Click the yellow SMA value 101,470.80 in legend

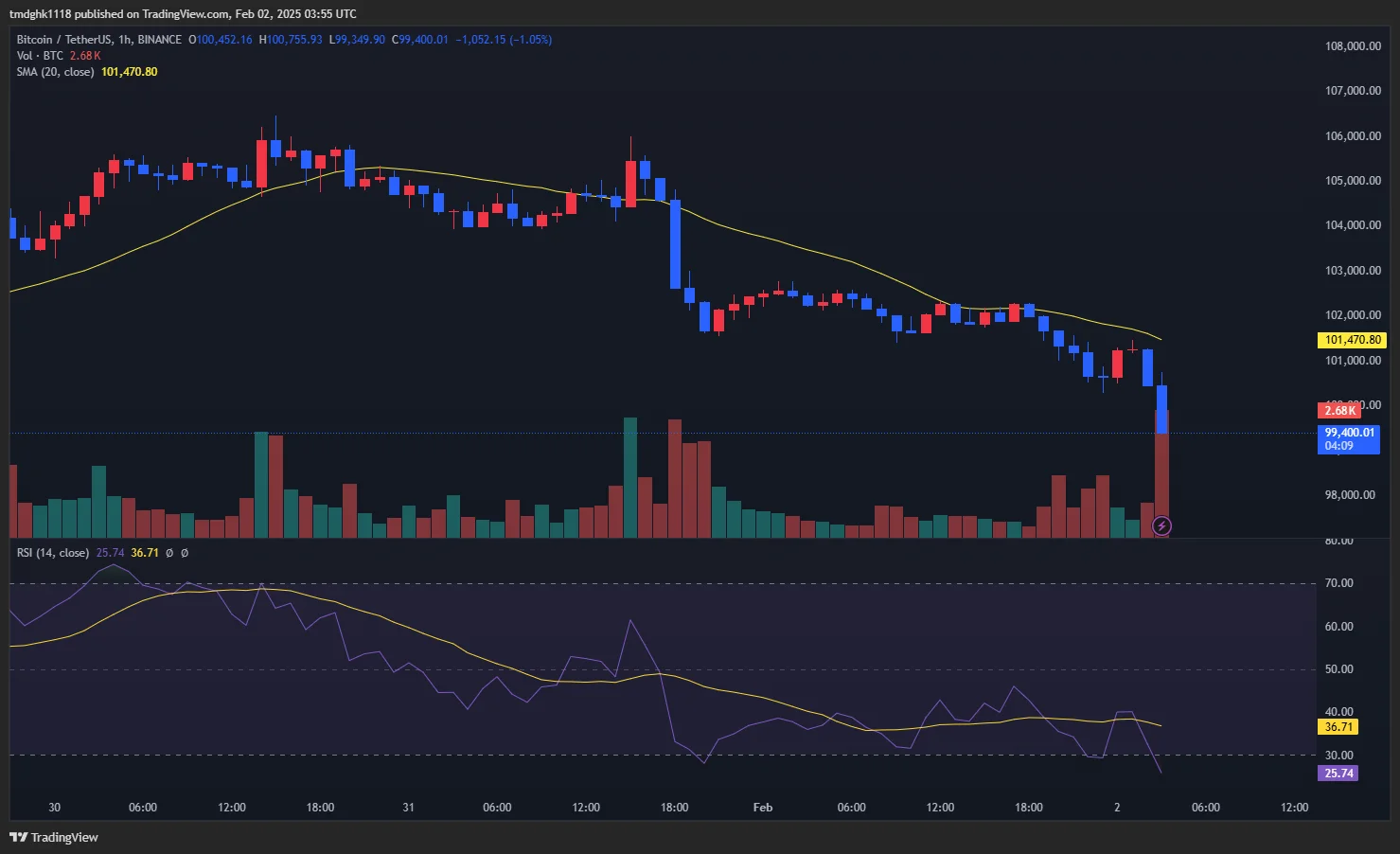(x=130, y=72)
